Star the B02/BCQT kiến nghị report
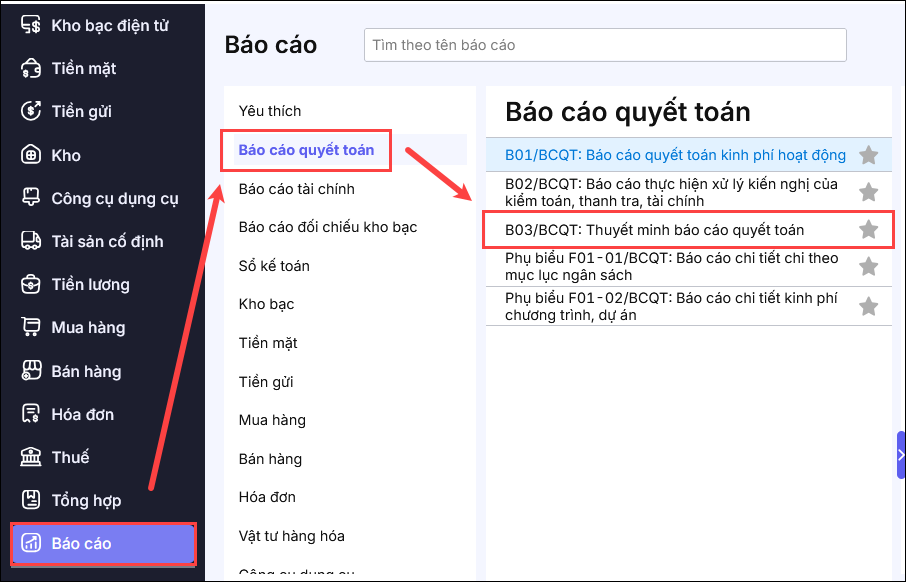Image resolution: width=906 pixels, height=582 pixels. (x=868, y=192)
